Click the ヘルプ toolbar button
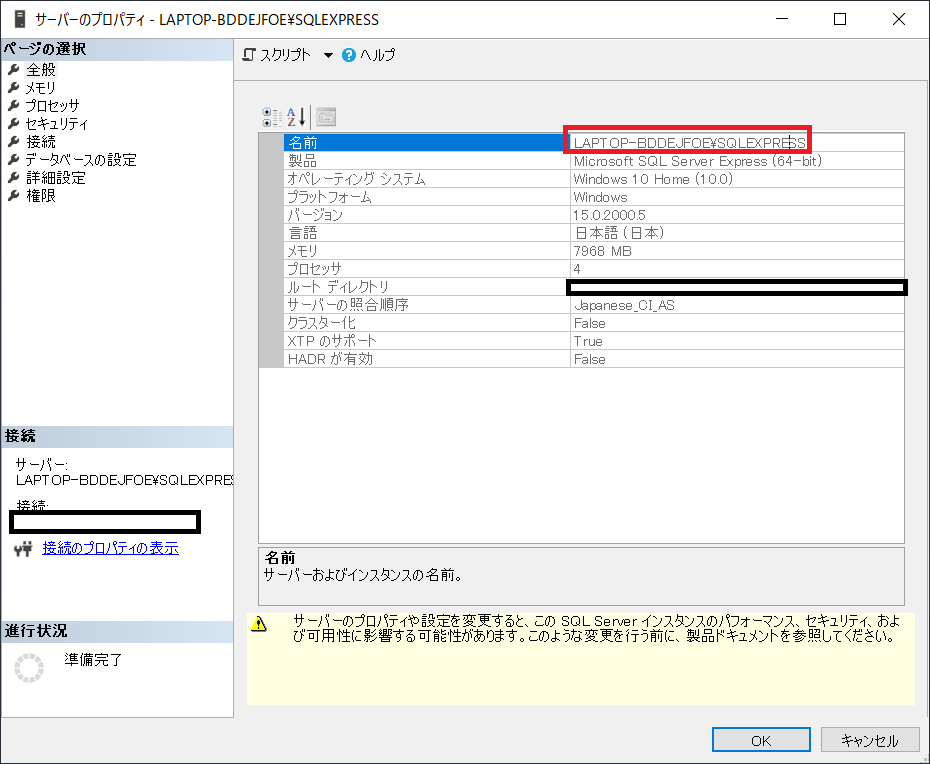 pos(369,55)
